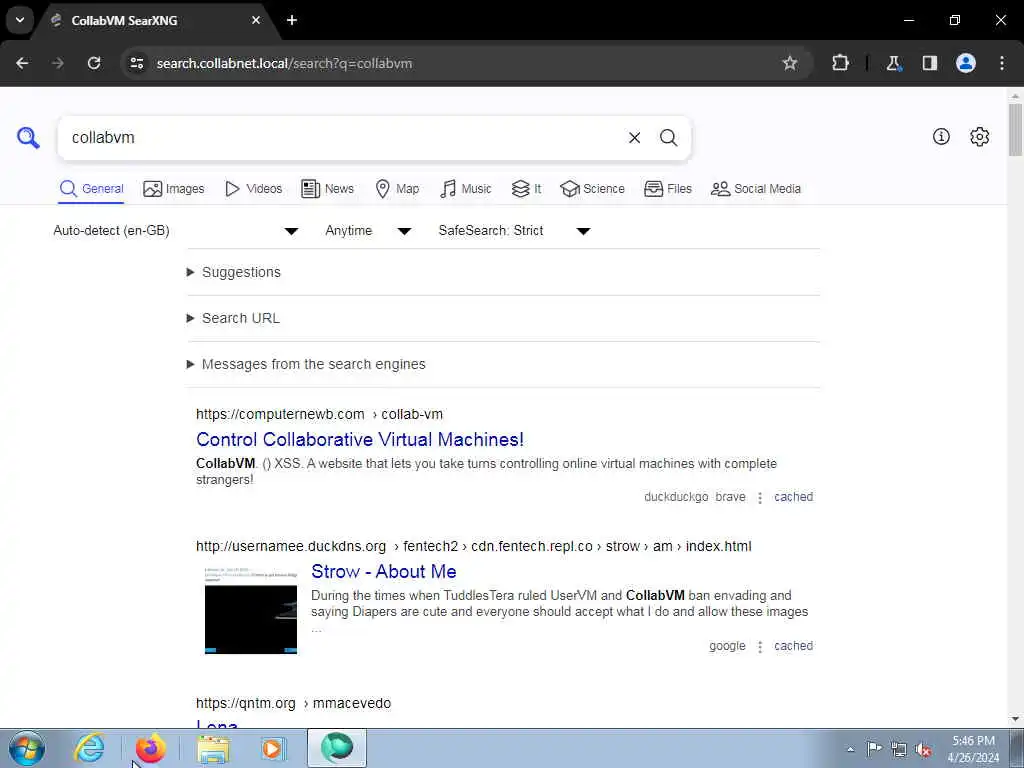Reload the page

click(x=94, y=63)
